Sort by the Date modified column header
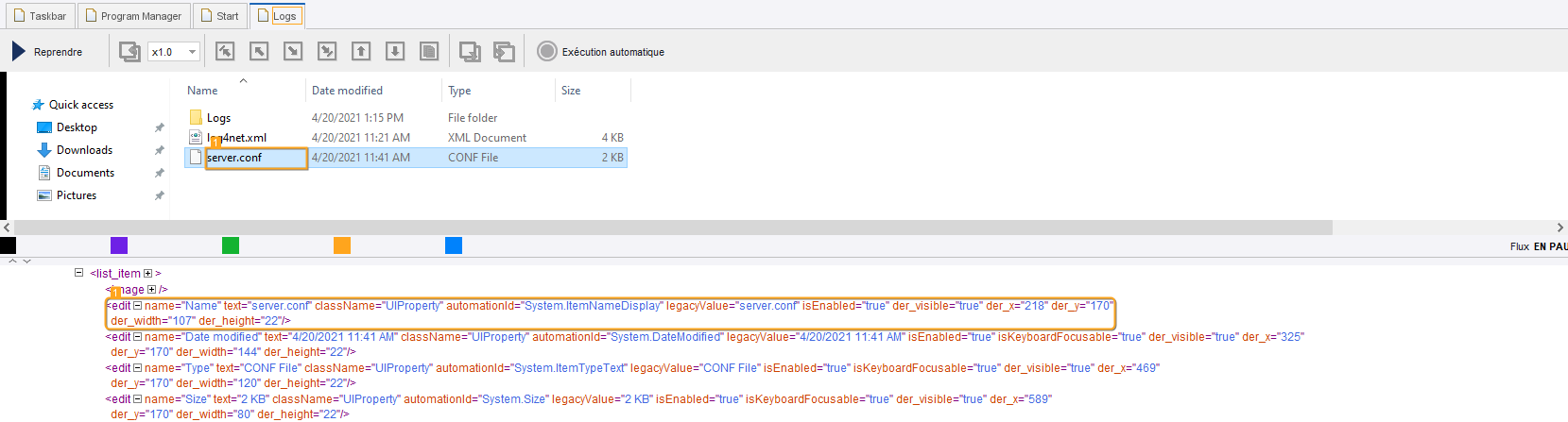This screenshot has height=422, width=1568. tap(347, 91)
